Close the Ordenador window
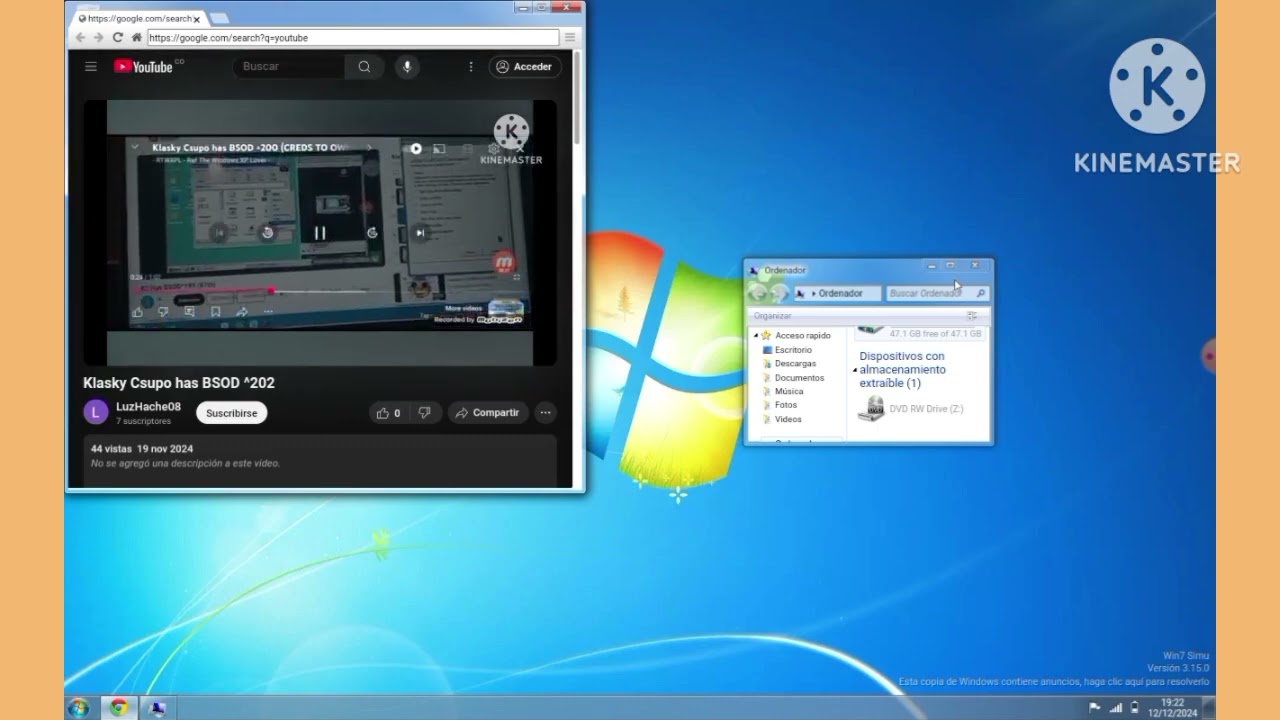The width and height of the screenshot is (1280, 720). pos(975,266)
